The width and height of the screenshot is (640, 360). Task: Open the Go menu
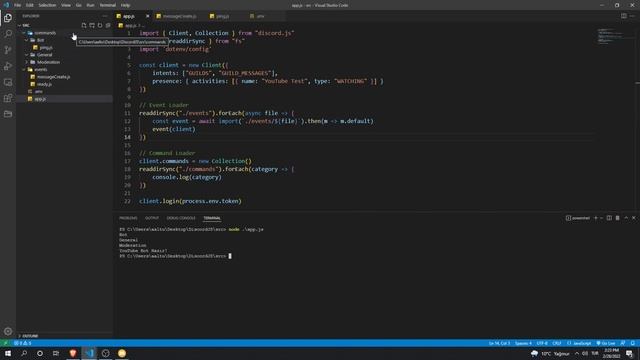pos(79,5)
